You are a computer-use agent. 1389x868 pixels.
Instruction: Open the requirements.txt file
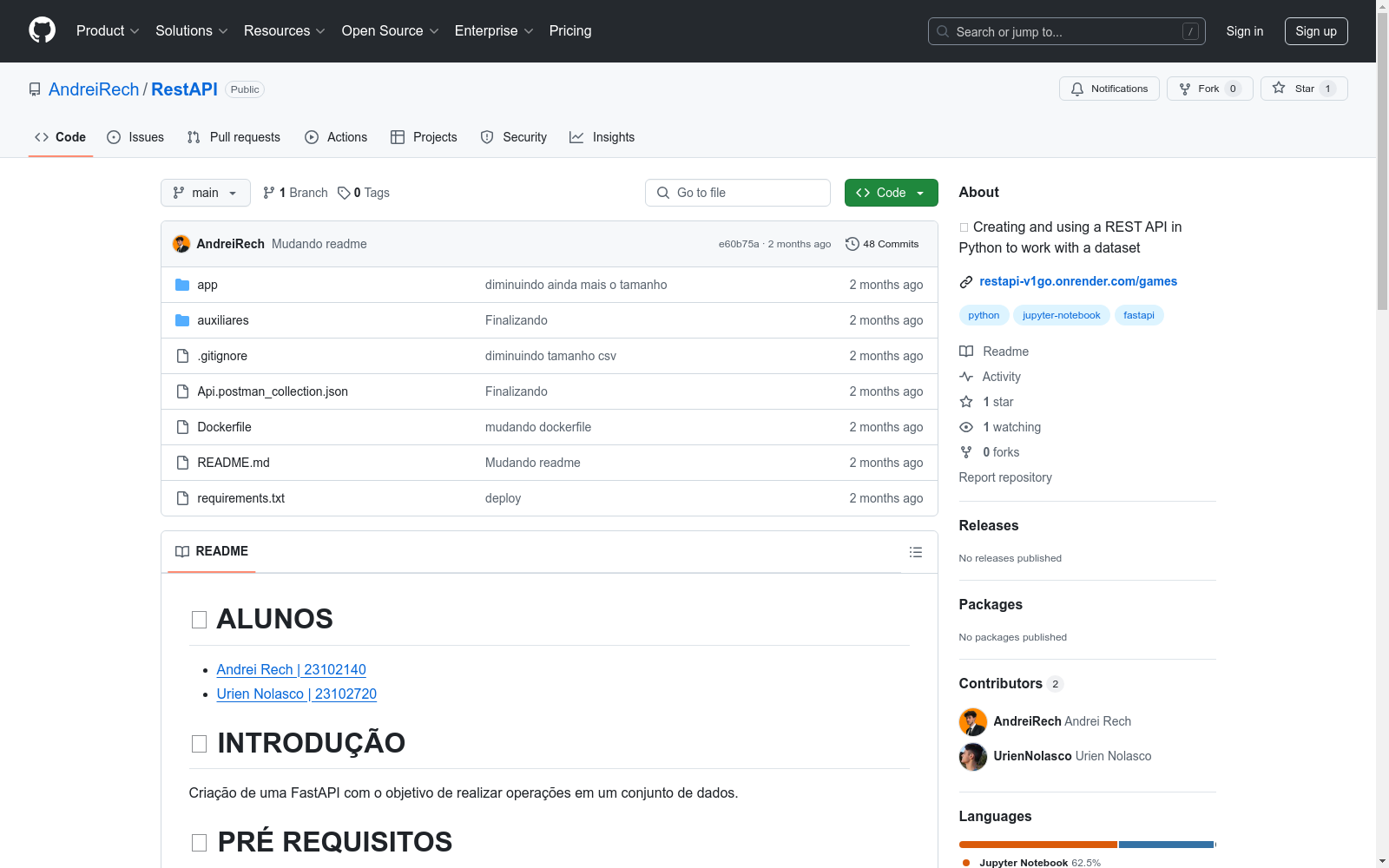241,498
